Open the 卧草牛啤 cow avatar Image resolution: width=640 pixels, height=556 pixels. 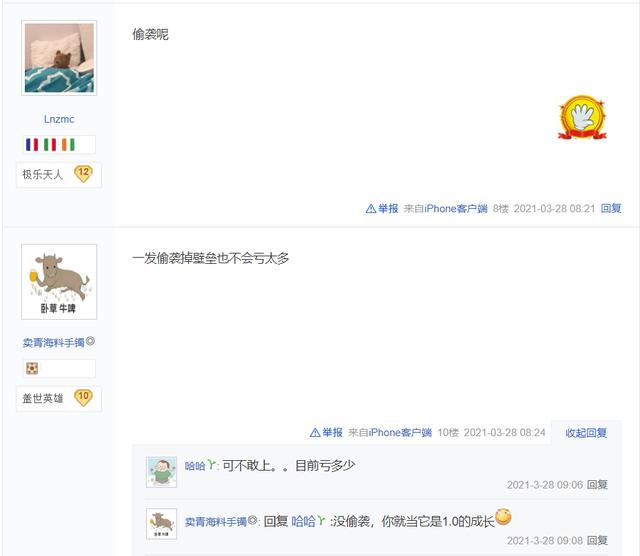pos(59,282)
